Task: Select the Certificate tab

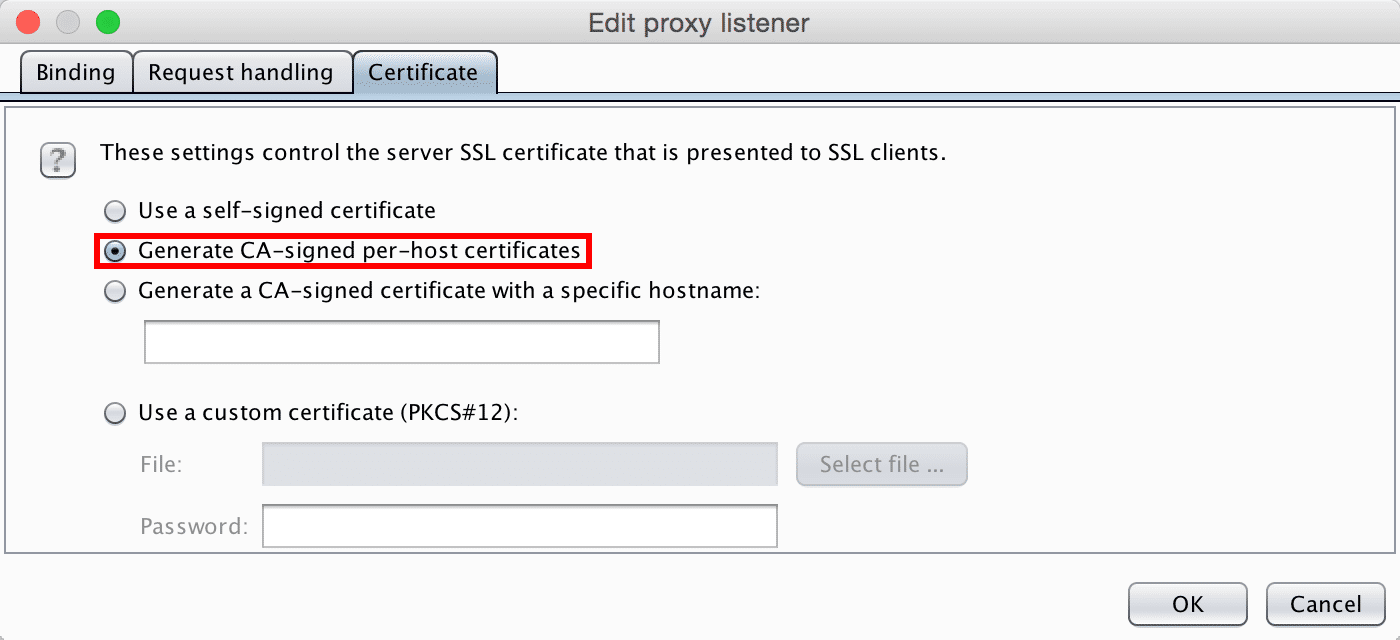Action: tap(423, 73)
